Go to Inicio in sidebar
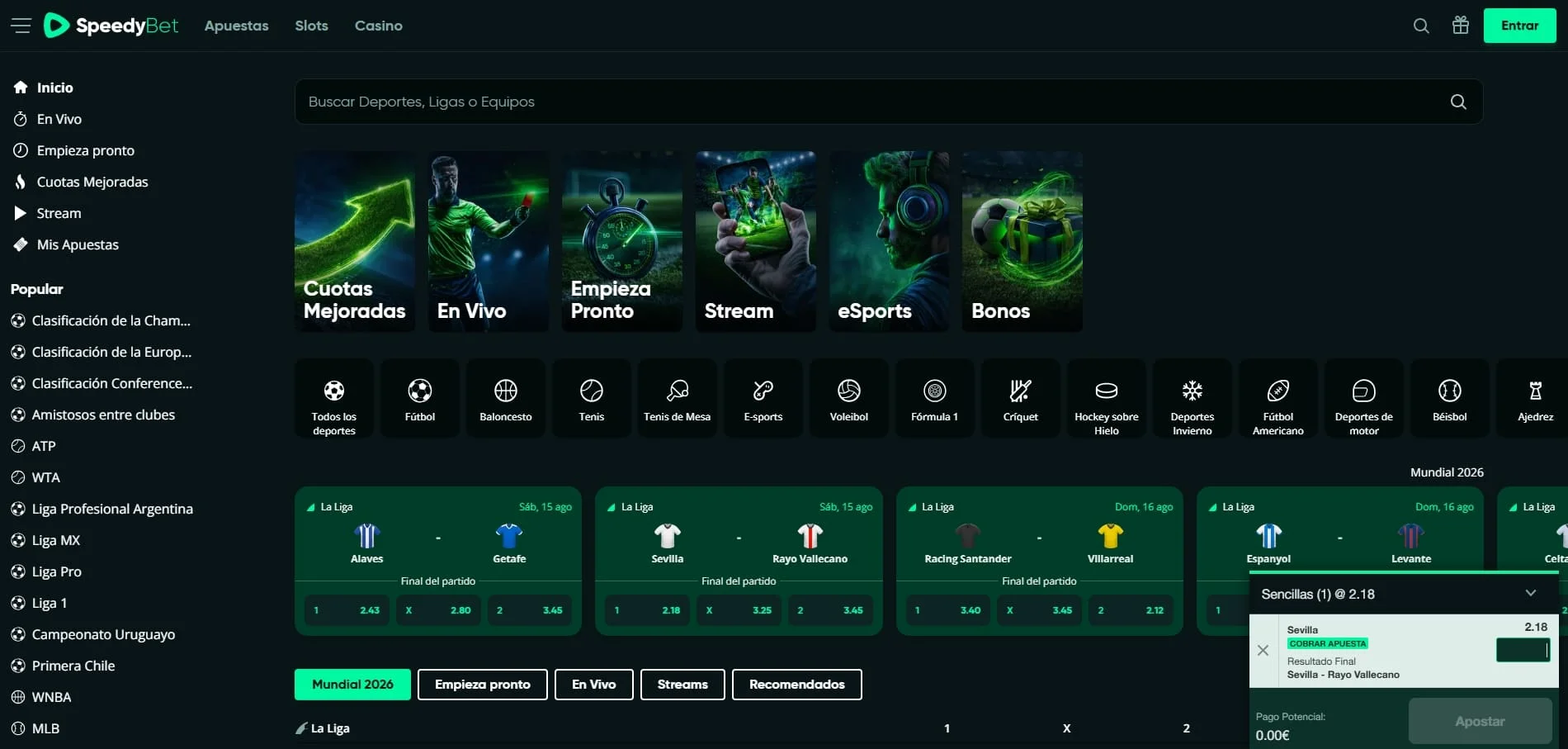Viewport: 1568px width, 749px height. pos(43,88)
